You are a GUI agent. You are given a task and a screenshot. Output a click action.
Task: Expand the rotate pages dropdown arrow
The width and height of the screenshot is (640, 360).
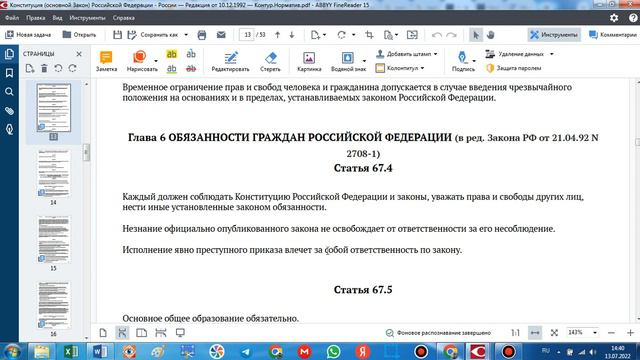tap(353, 35)
